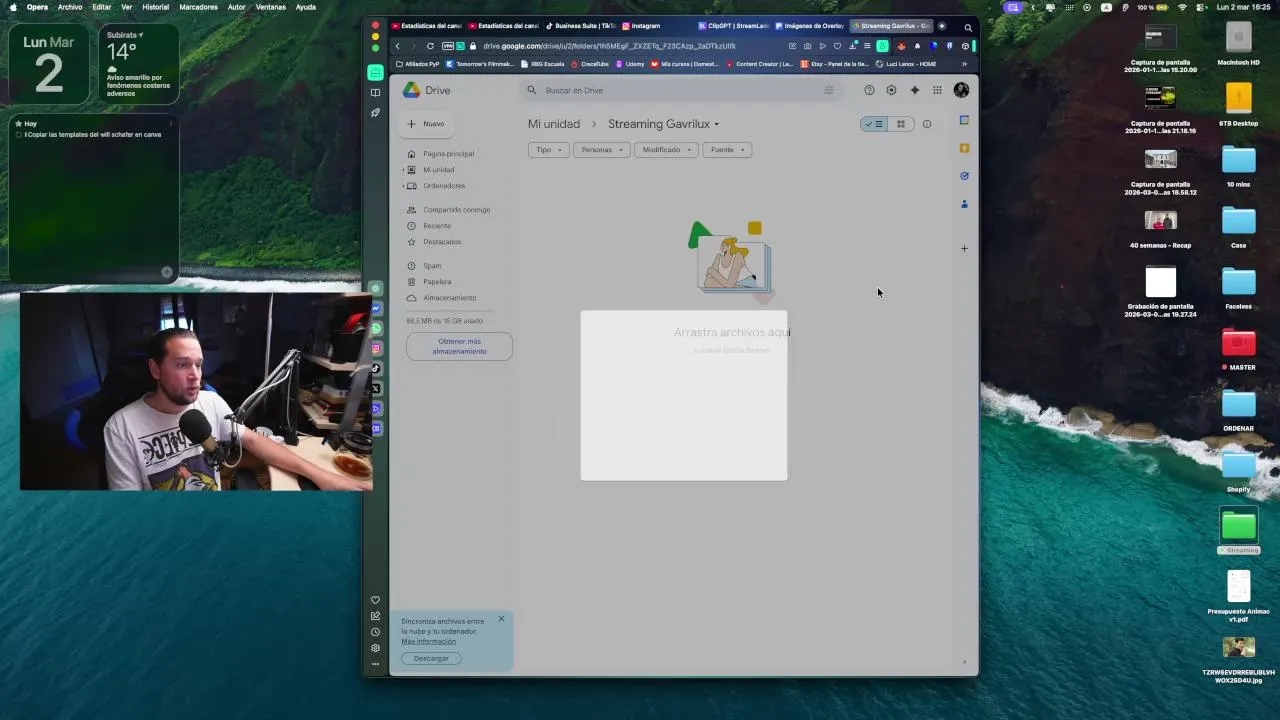Open Keep icon in Drive side panel
This screenshot has height=720, width=1280.
[x=964, y=148]
